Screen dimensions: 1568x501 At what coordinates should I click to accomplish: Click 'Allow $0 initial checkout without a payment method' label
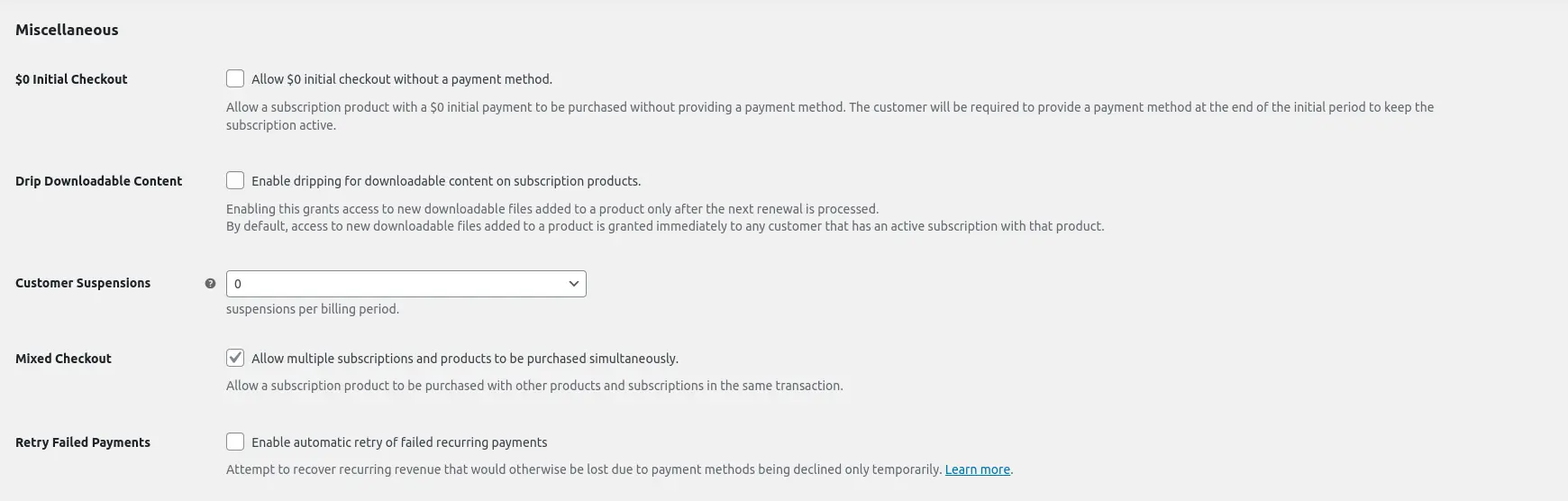tap(401, 79)
